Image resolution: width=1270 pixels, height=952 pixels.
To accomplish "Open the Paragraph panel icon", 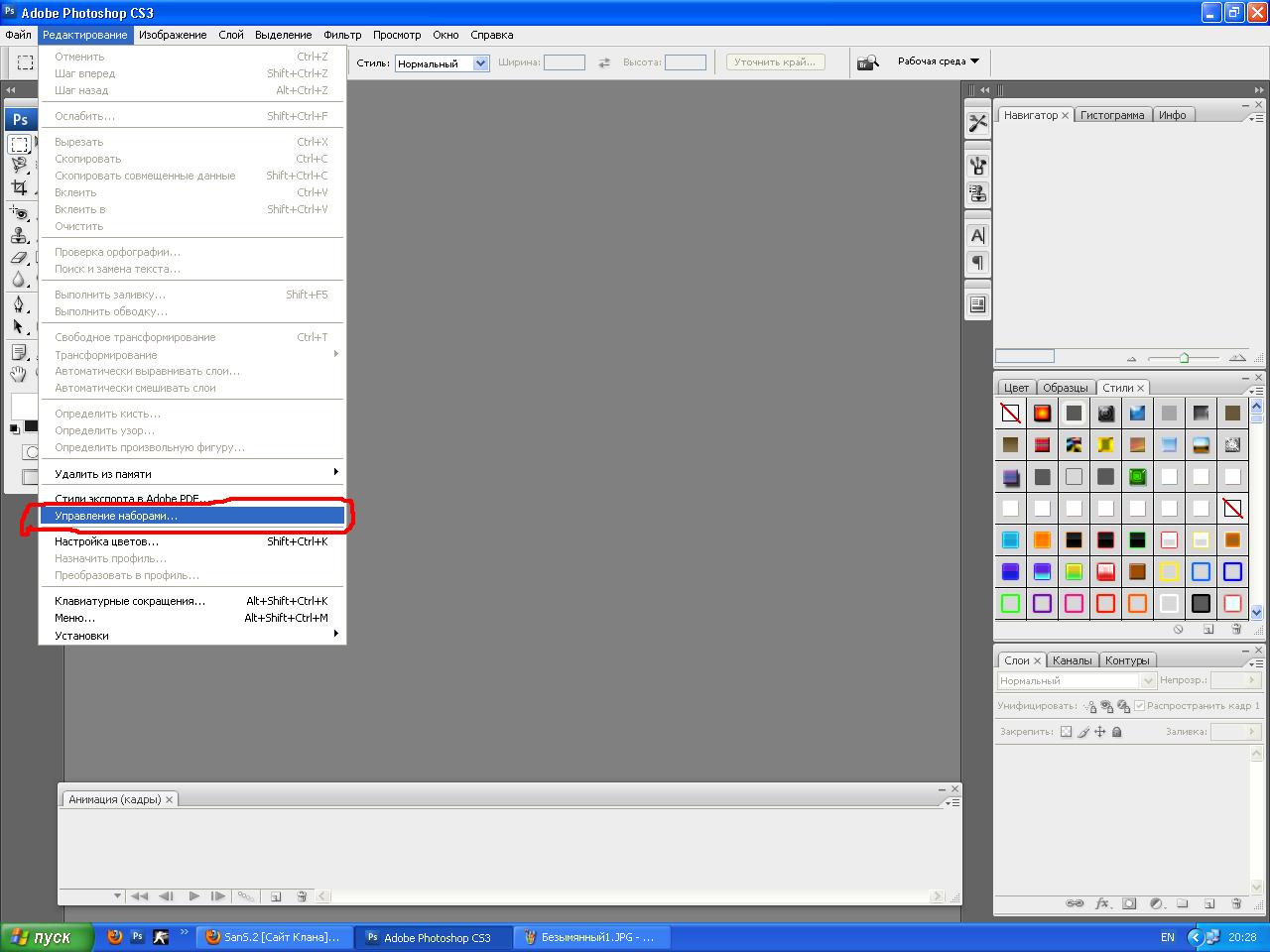I will point(977,263).
